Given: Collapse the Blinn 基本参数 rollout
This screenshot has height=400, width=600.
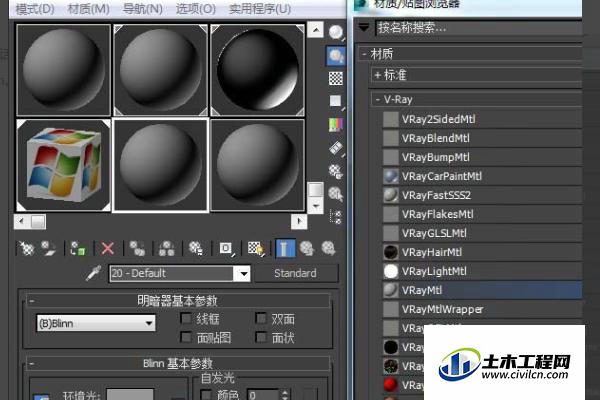Looking at the screenshot, I should click(31, 364).
